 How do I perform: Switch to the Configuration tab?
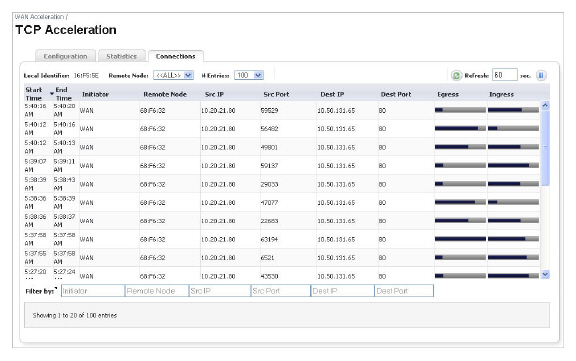[x=65, y=56]
